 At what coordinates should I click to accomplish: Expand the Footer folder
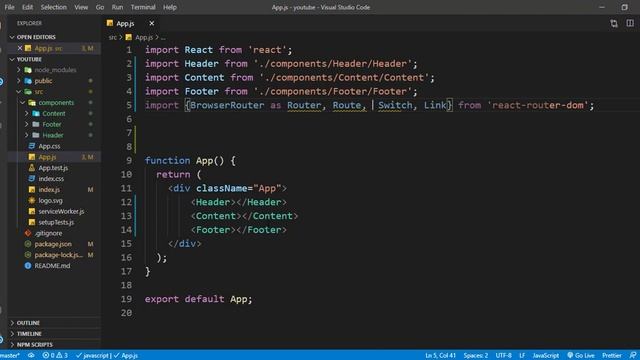tap(52, 124)
